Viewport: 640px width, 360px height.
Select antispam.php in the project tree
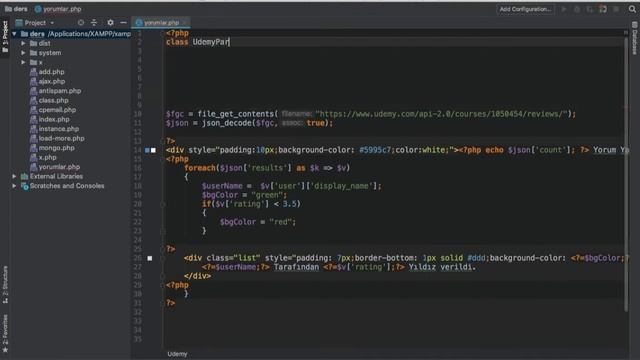click(x=60, y=91)
